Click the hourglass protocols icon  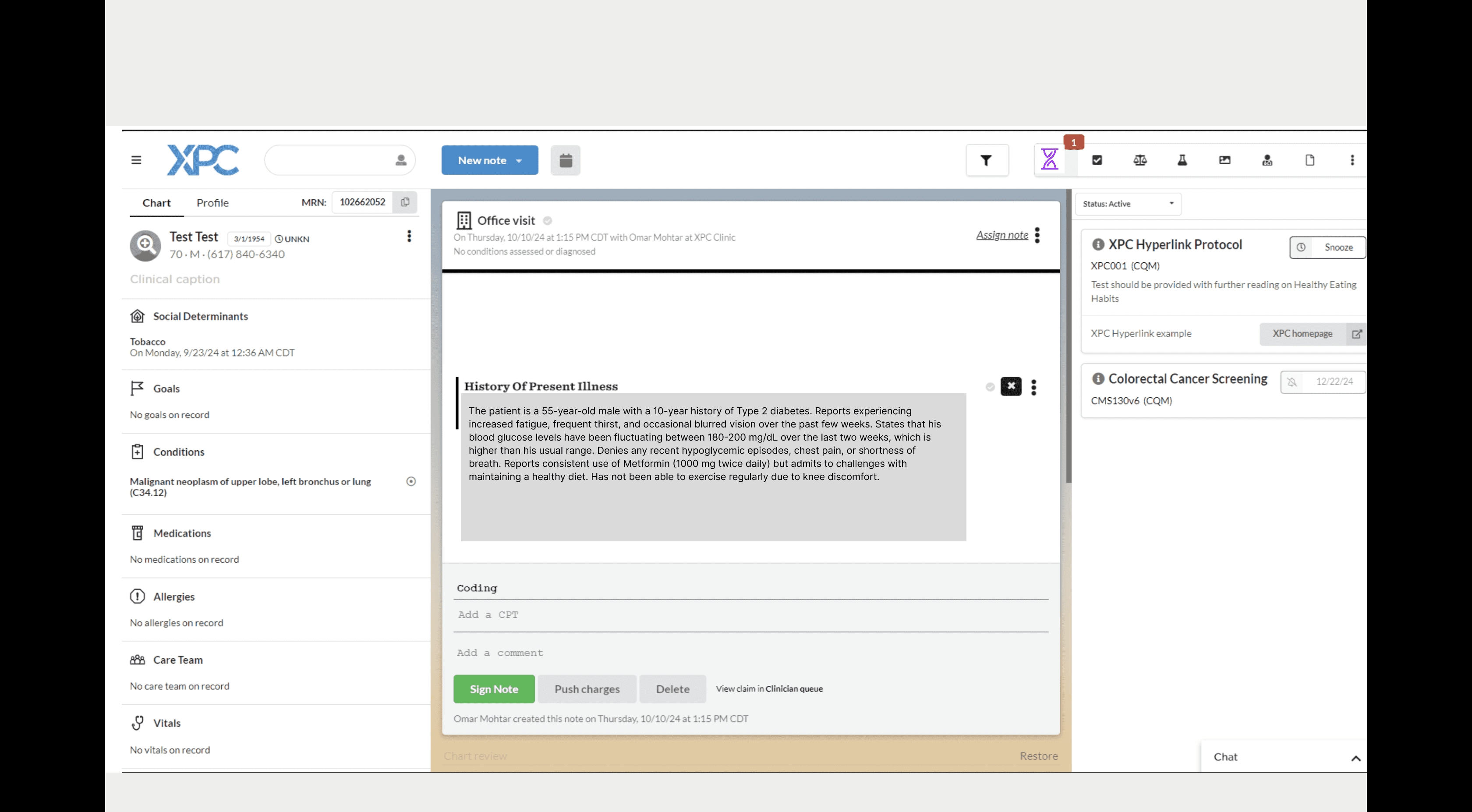(1049, 159)
